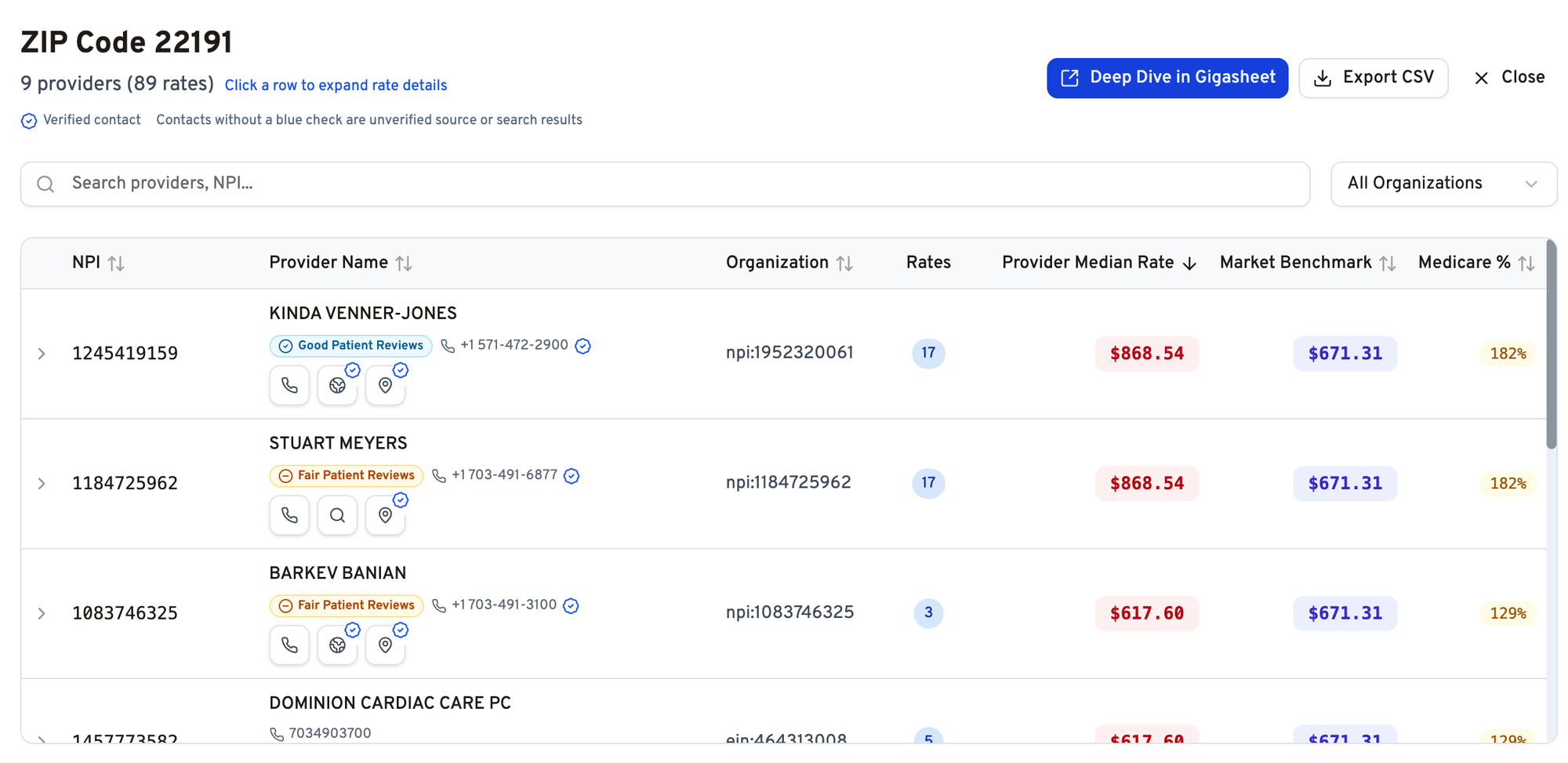The width and height of the screenshot is (1568, 763).
Task: Sort by Provider Median Rate descending arrow
Action: click(1189, 263)
